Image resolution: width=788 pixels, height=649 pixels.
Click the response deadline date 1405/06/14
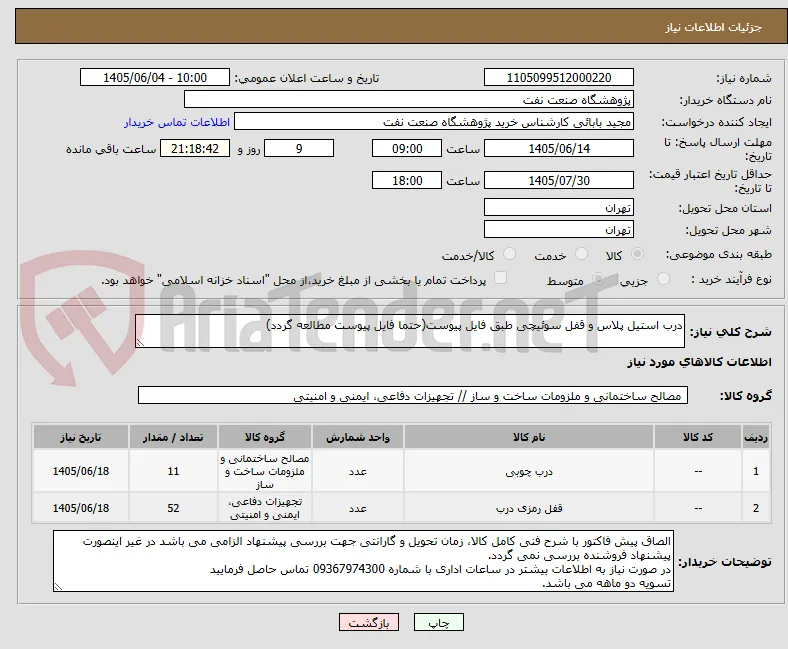pyautogui.click(x=559, y=148)
